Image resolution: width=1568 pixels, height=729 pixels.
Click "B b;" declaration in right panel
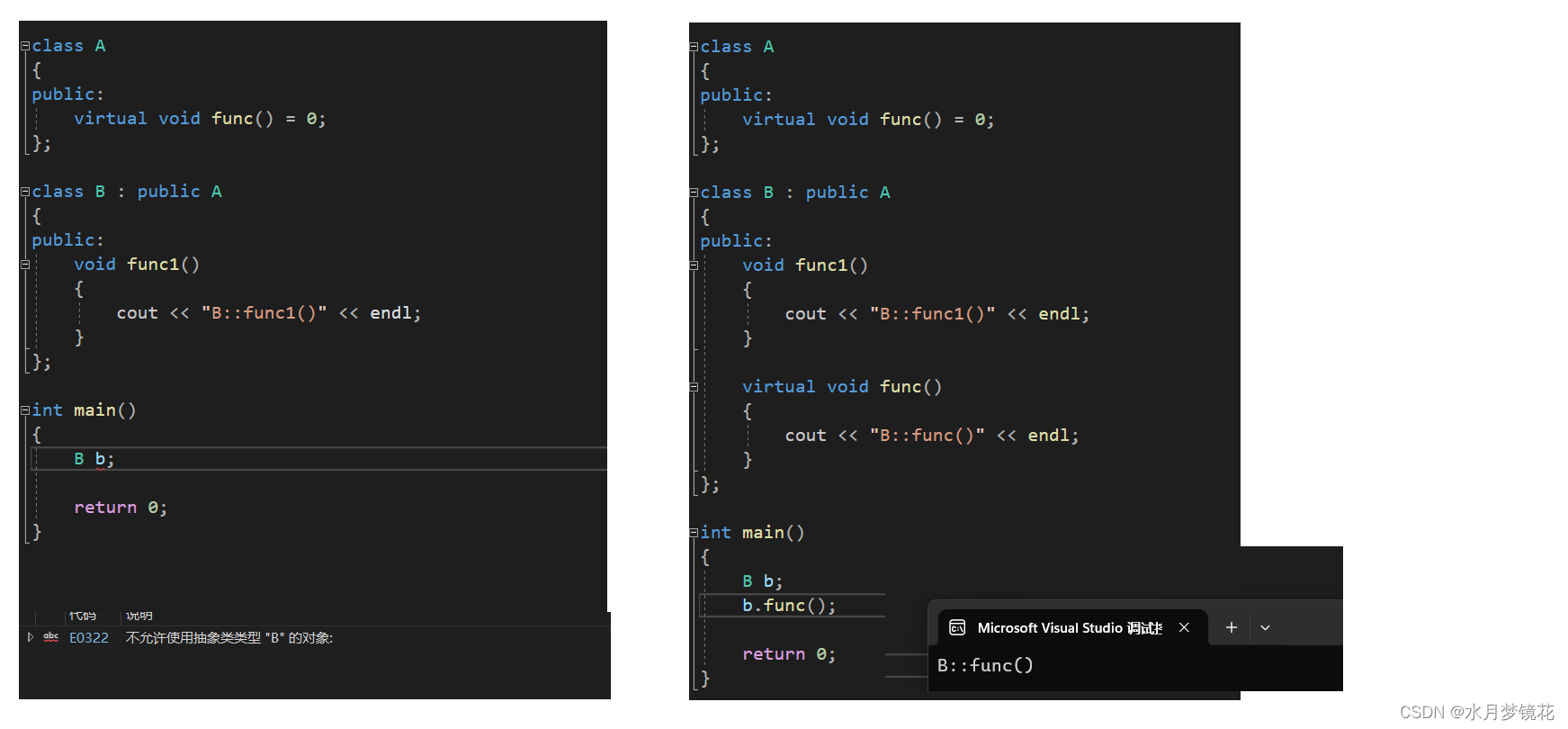[763, 581]
